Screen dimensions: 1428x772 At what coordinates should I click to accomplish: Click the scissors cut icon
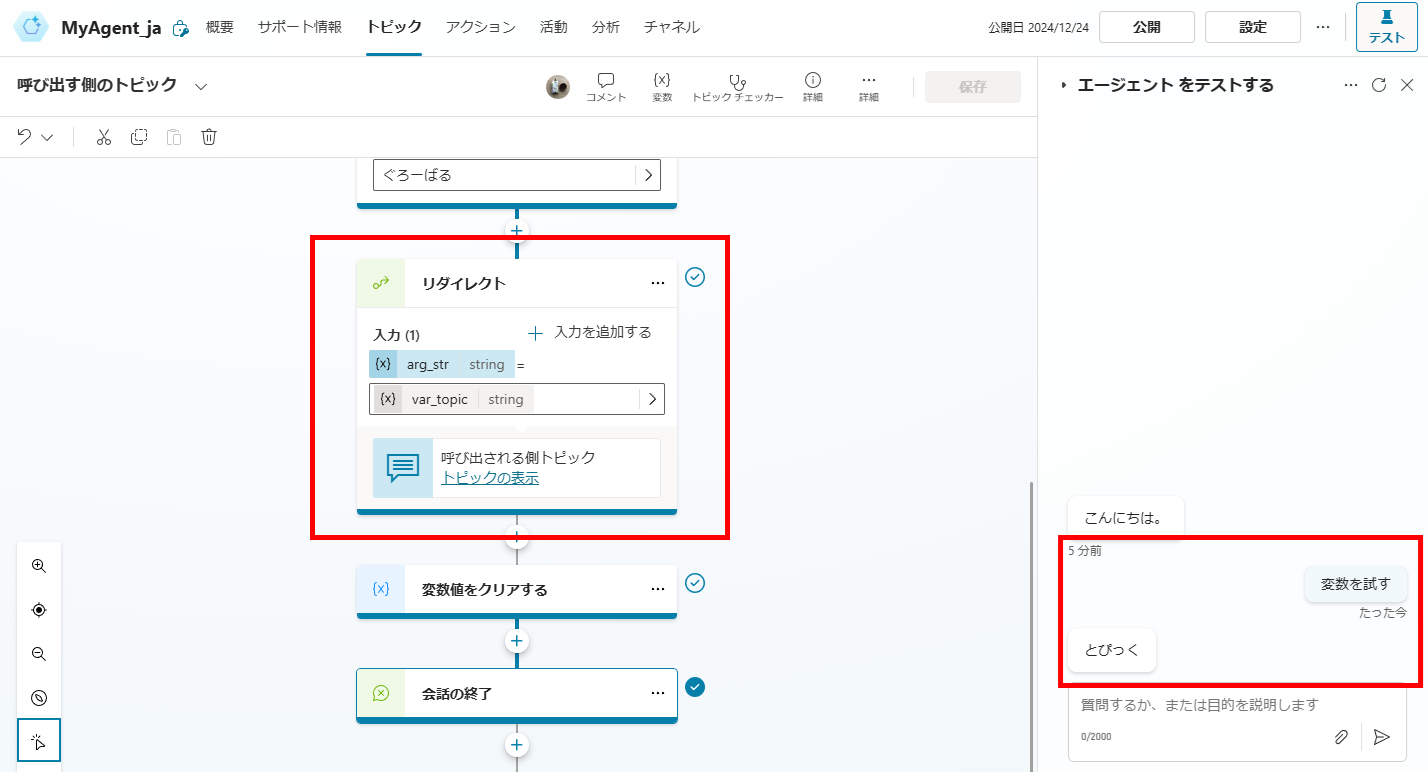[x=103, y=137]
